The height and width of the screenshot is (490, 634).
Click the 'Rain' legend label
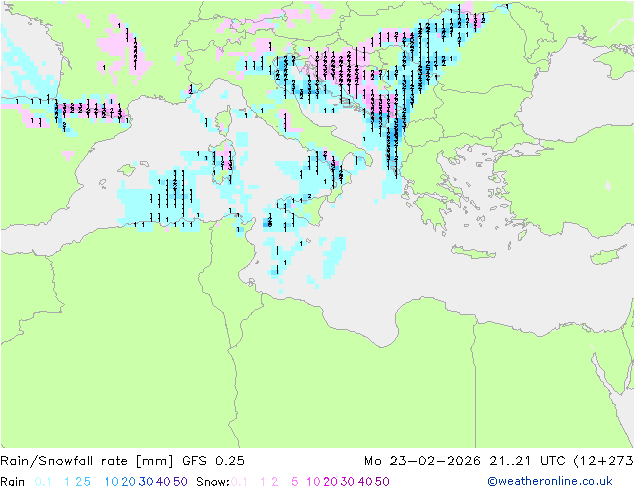[13, 482]
